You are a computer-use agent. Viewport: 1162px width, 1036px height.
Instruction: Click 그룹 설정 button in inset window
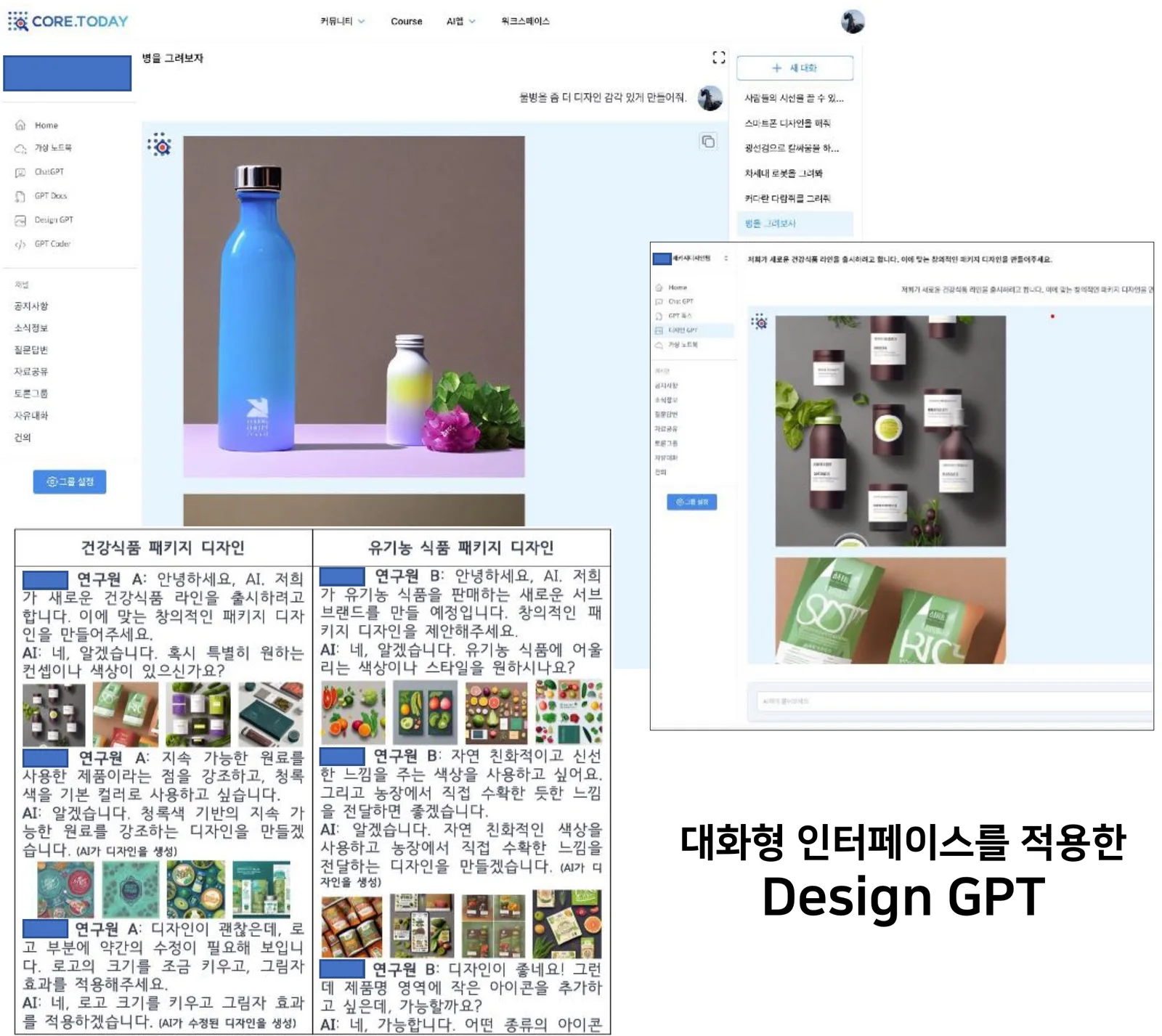click(692, 502)
